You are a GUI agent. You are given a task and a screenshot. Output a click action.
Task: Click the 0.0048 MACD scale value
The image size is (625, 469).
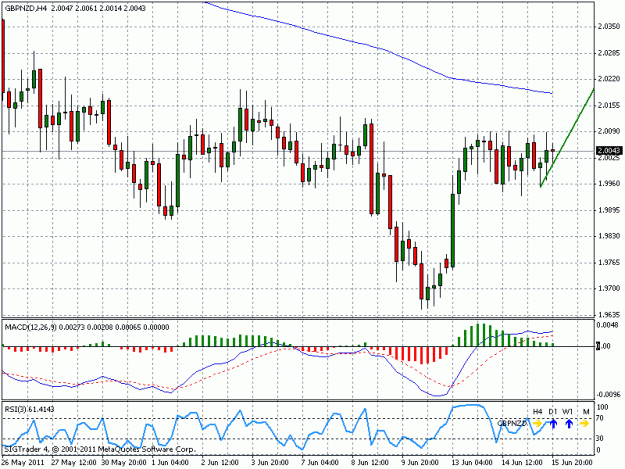coord(609,325)
